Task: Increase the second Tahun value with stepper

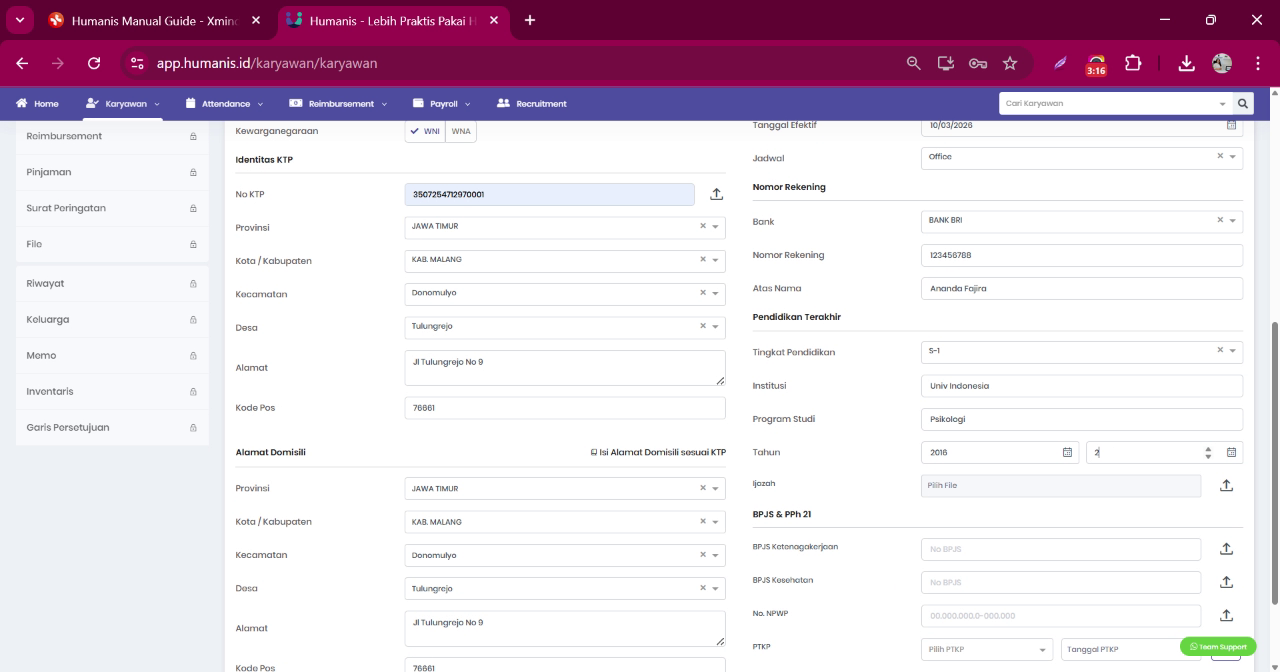Action: (x=1208, y=448)
